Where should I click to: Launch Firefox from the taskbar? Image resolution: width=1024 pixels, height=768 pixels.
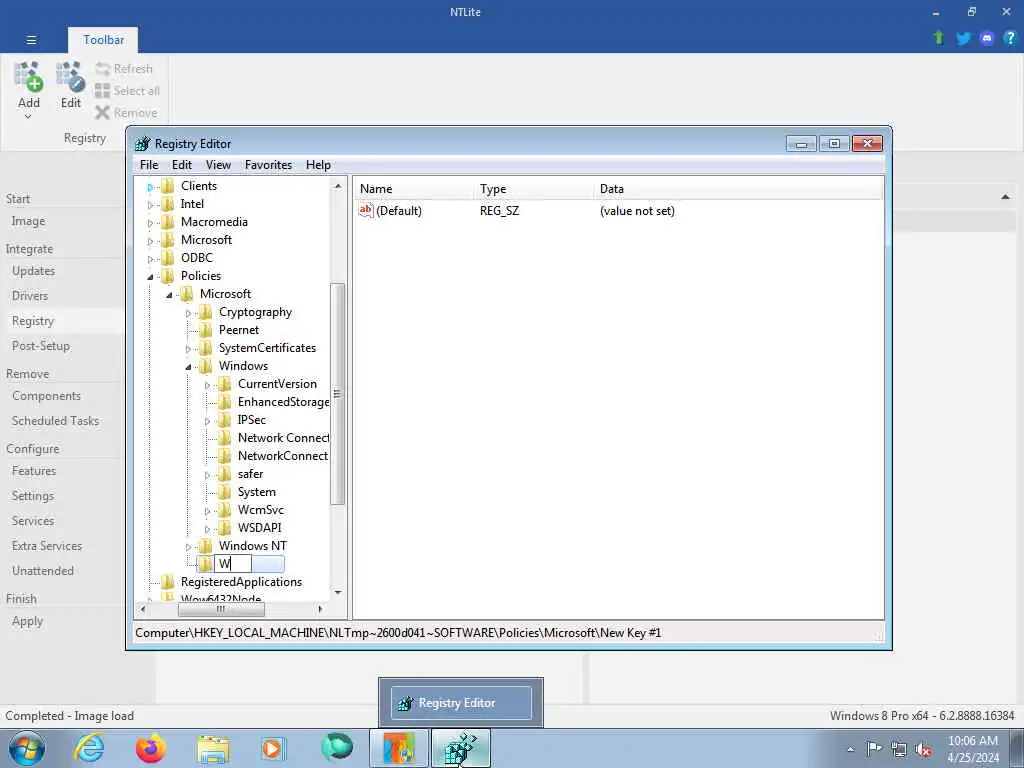coord(151,748)
